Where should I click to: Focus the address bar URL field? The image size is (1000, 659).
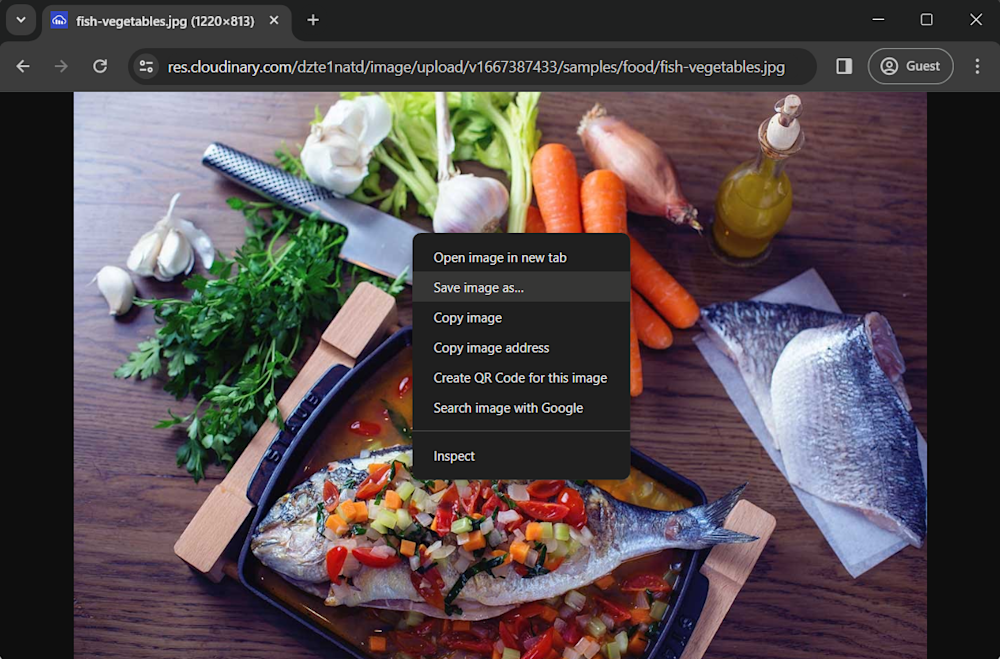pos(475,67)
